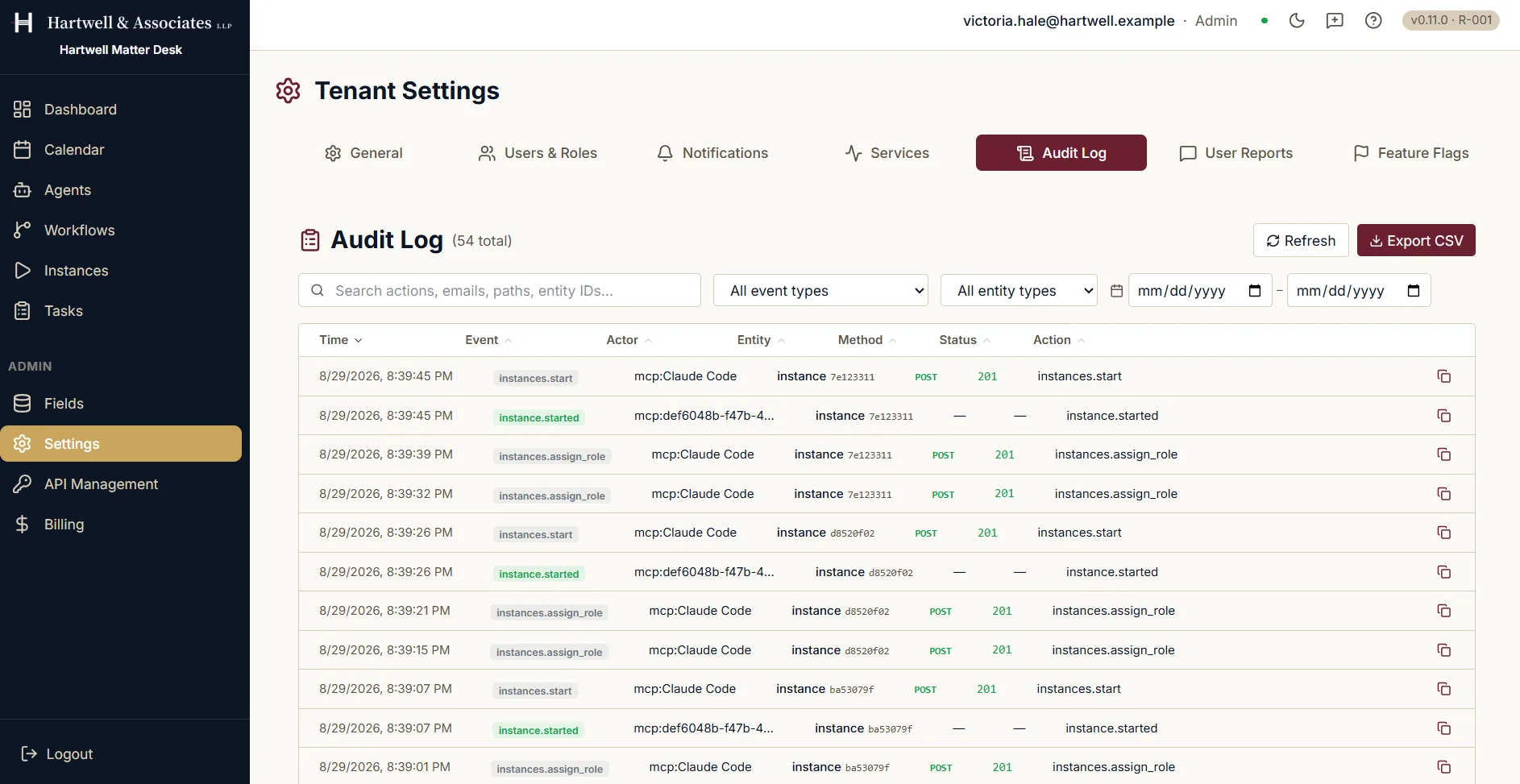The image size is (1520, 784).
Task: Switch to Users & Roles tab
Action: coord(538,153)
